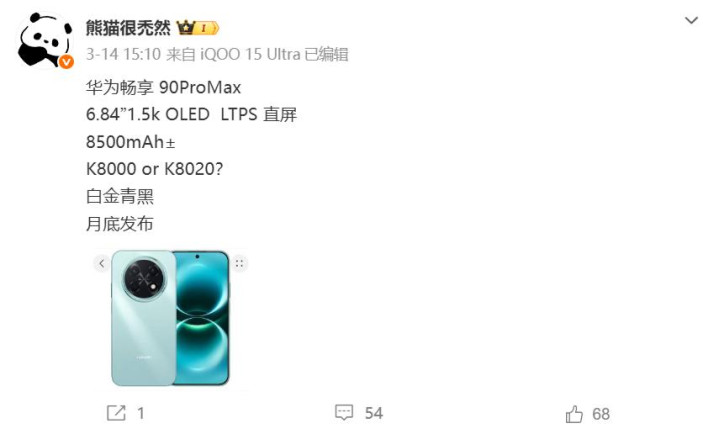The height and width of the screenshot is (434, 719).
Task: Open 熊猫很秃然 user profile name
Action: (128, 28)
